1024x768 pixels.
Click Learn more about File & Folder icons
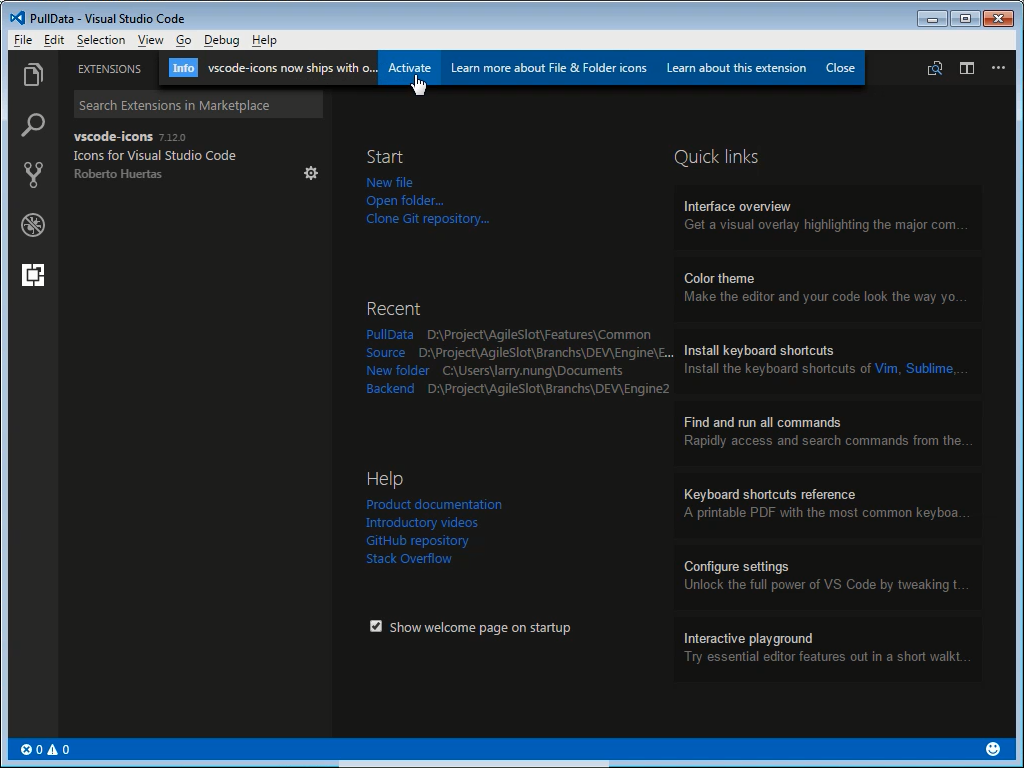click(x=549, y=68)
